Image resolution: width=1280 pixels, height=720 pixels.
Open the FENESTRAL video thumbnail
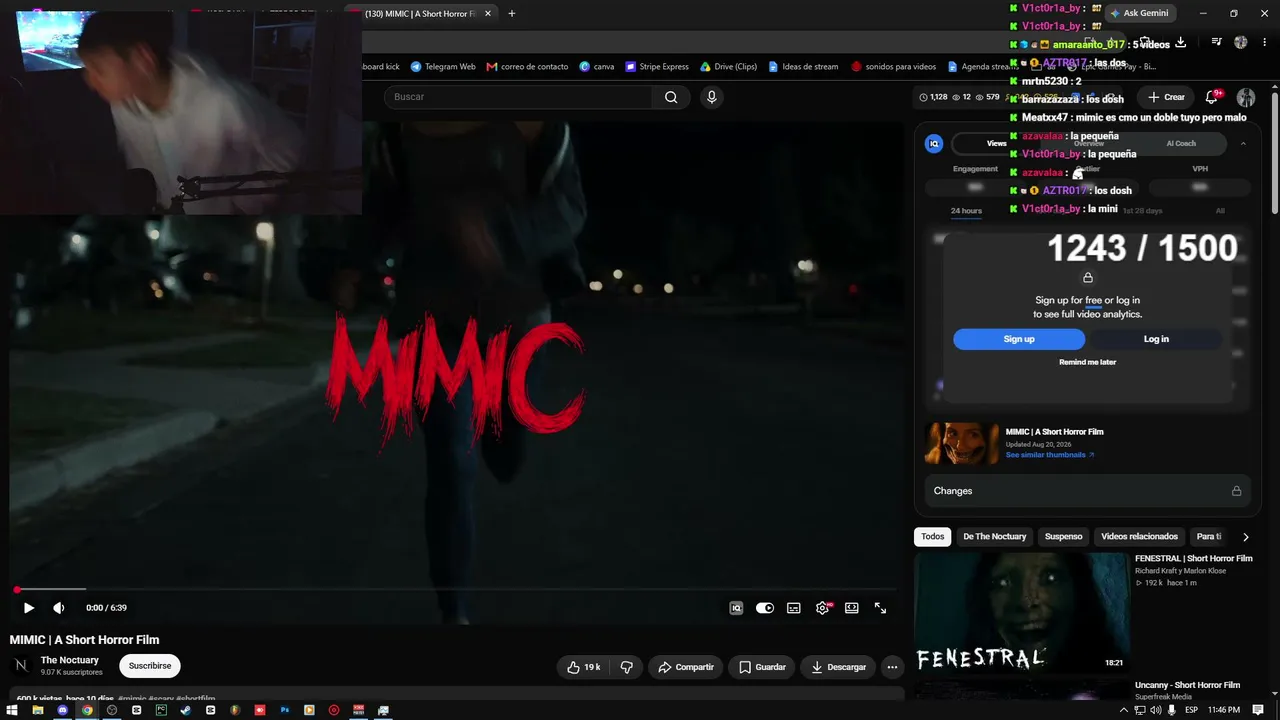point(1021,613)
